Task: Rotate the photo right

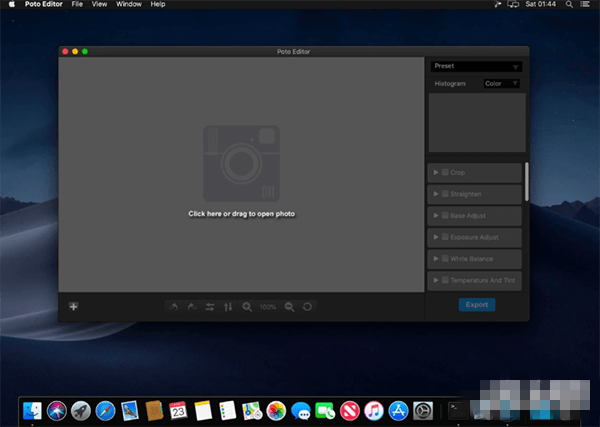Action: (191, 306)
